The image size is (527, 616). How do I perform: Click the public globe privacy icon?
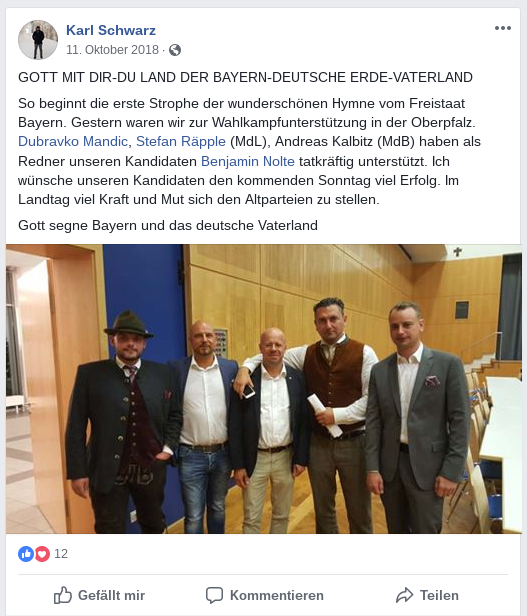click(x=175, y=50)
